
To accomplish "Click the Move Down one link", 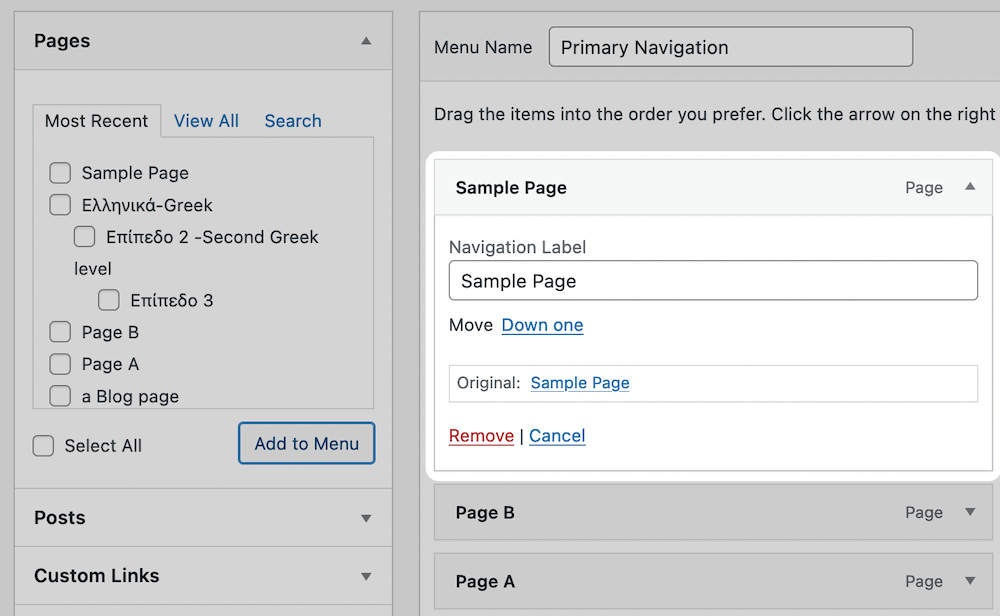I will coord(542,325).
